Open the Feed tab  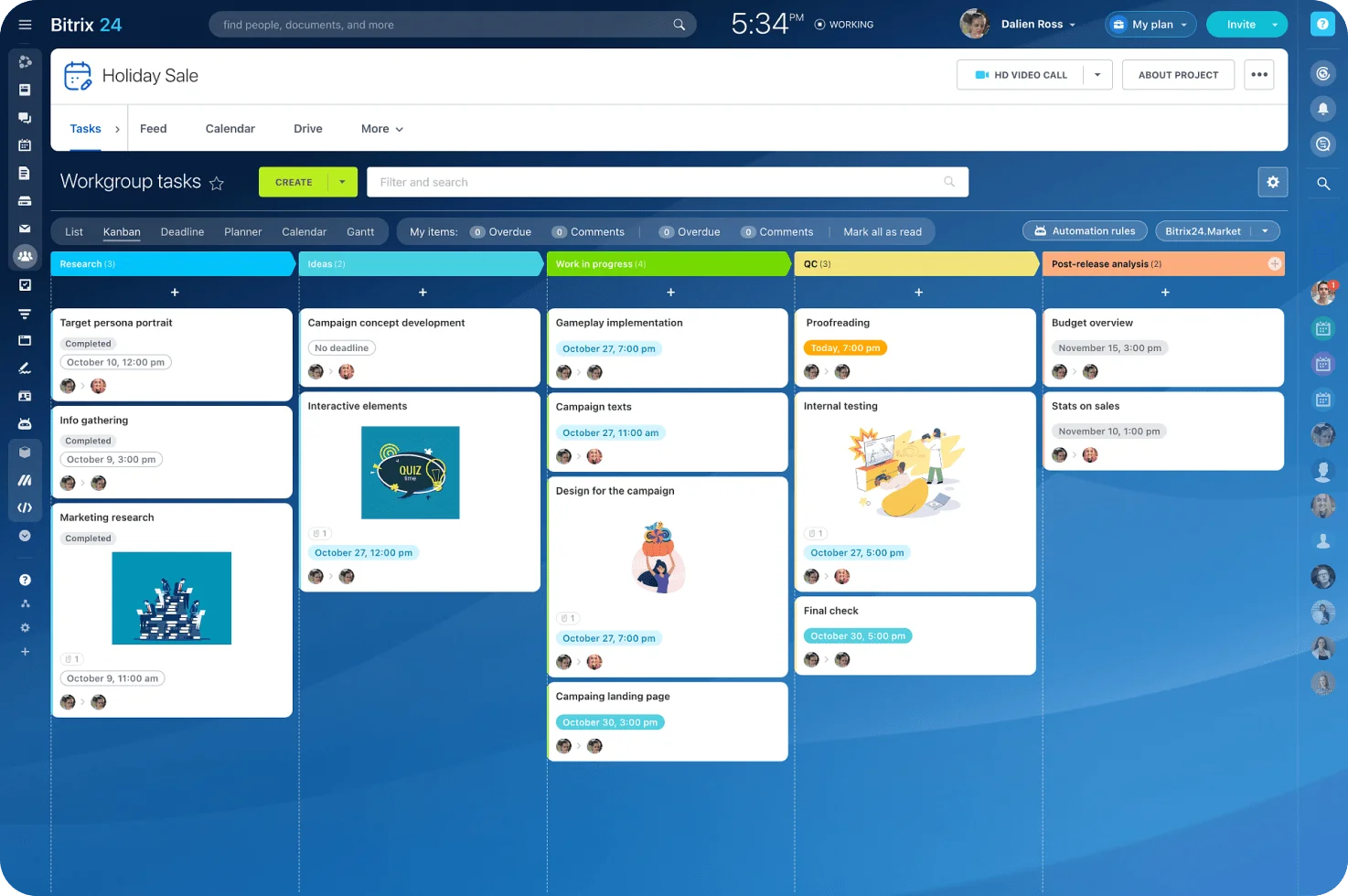153,129
